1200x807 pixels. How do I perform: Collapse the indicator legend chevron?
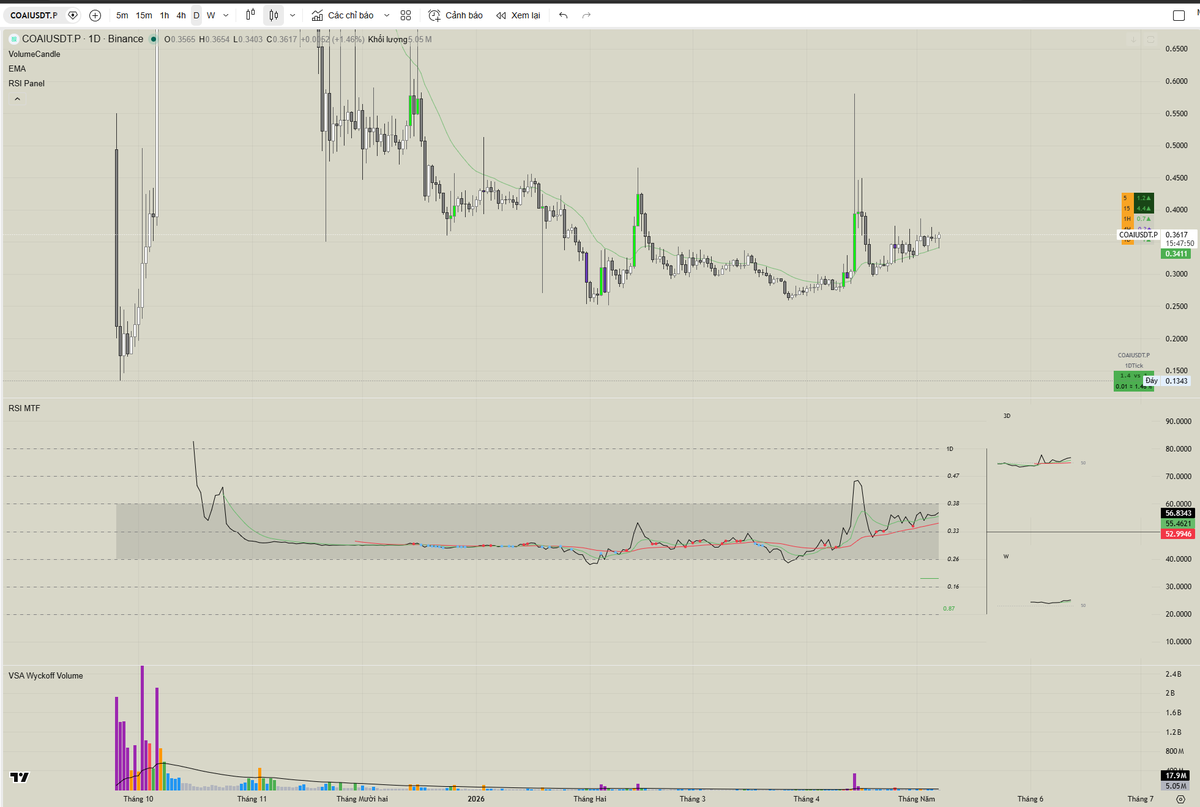[x=16, y=98]
